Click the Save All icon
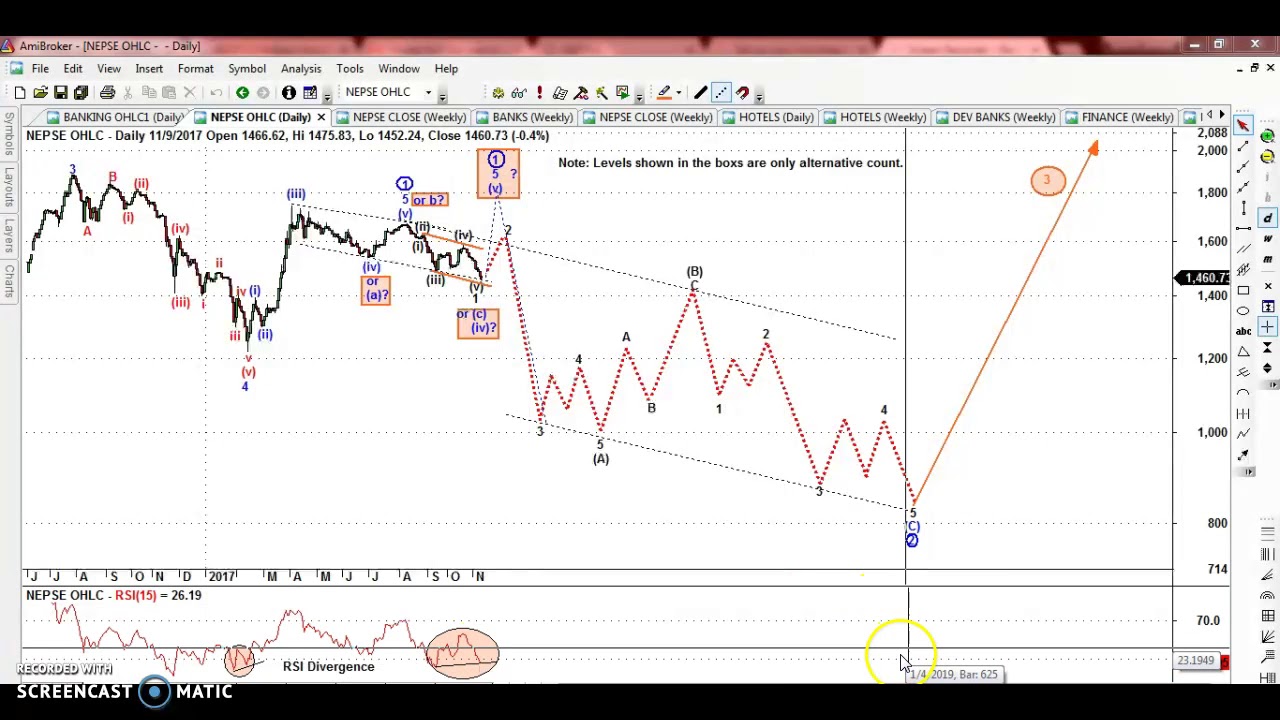The image size is (1280, 720). tap(81, 92)
